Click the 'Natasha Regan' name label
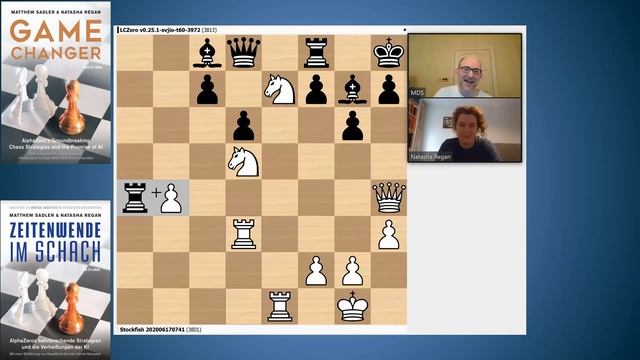640x360 pixels. pyautogui.click(x=431, y=157)
